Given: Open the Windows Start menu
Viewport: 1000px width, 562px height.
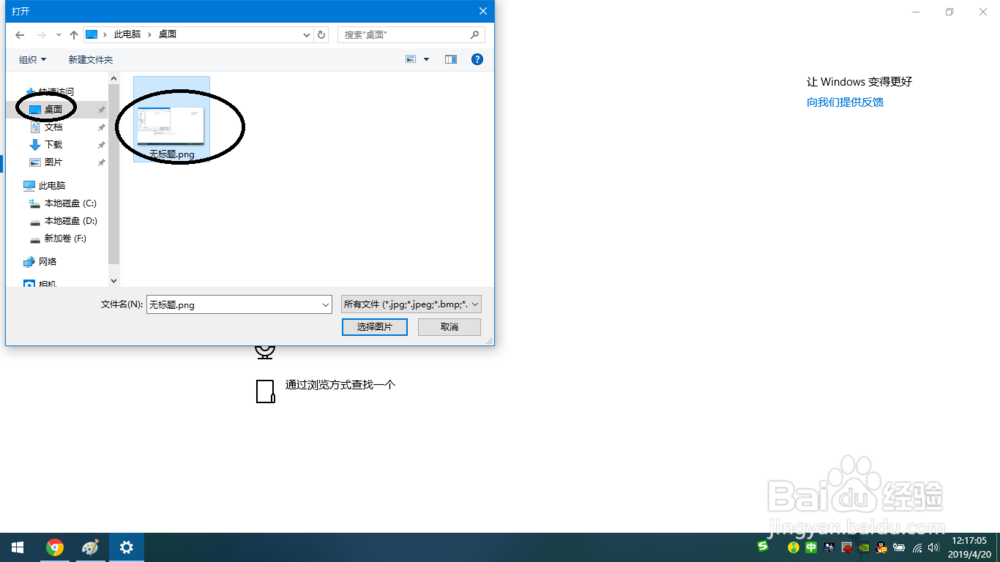Looking at the screenshot, I should click(x=17, y=547).
